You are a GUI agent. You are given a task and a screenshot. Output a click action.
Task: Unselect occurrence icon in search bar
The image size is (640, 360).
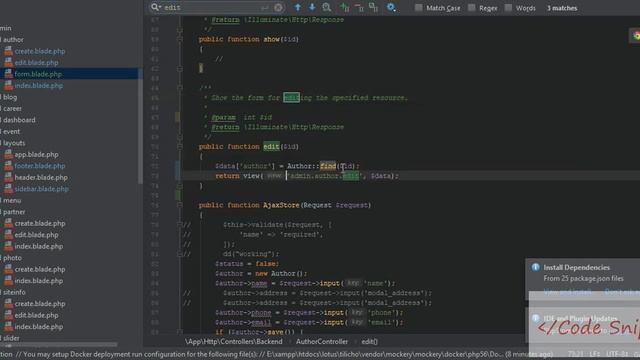(x=359, y=7)
